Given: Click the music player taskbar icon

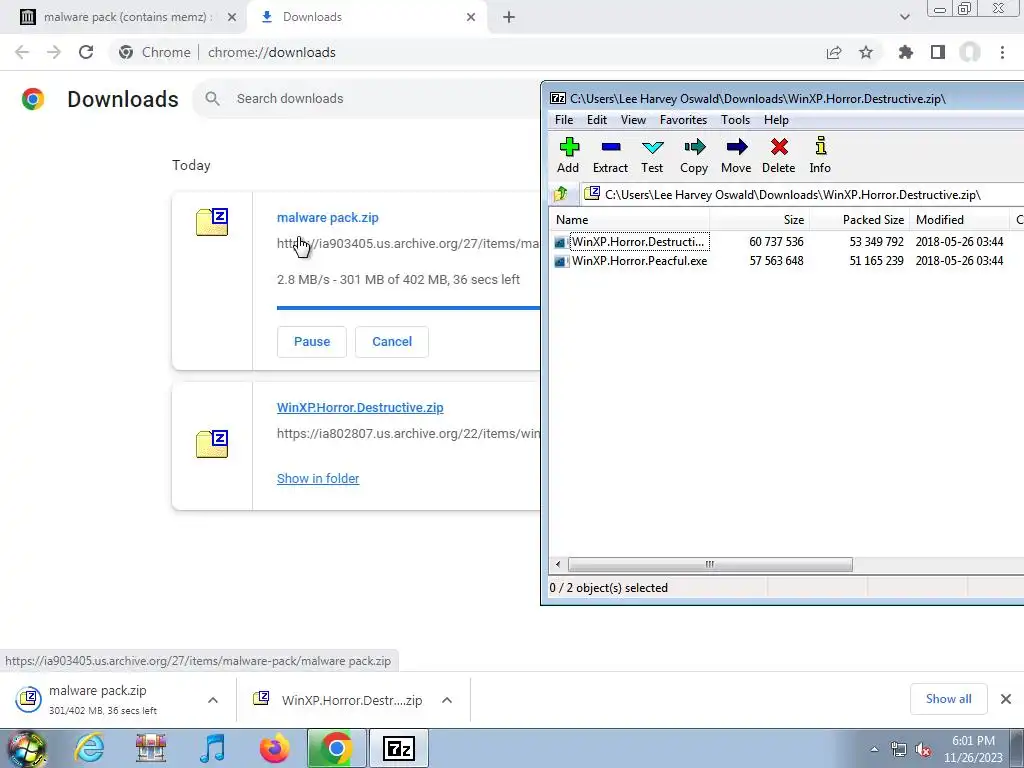Looking at the screenshot, I should tap(212, 748).
